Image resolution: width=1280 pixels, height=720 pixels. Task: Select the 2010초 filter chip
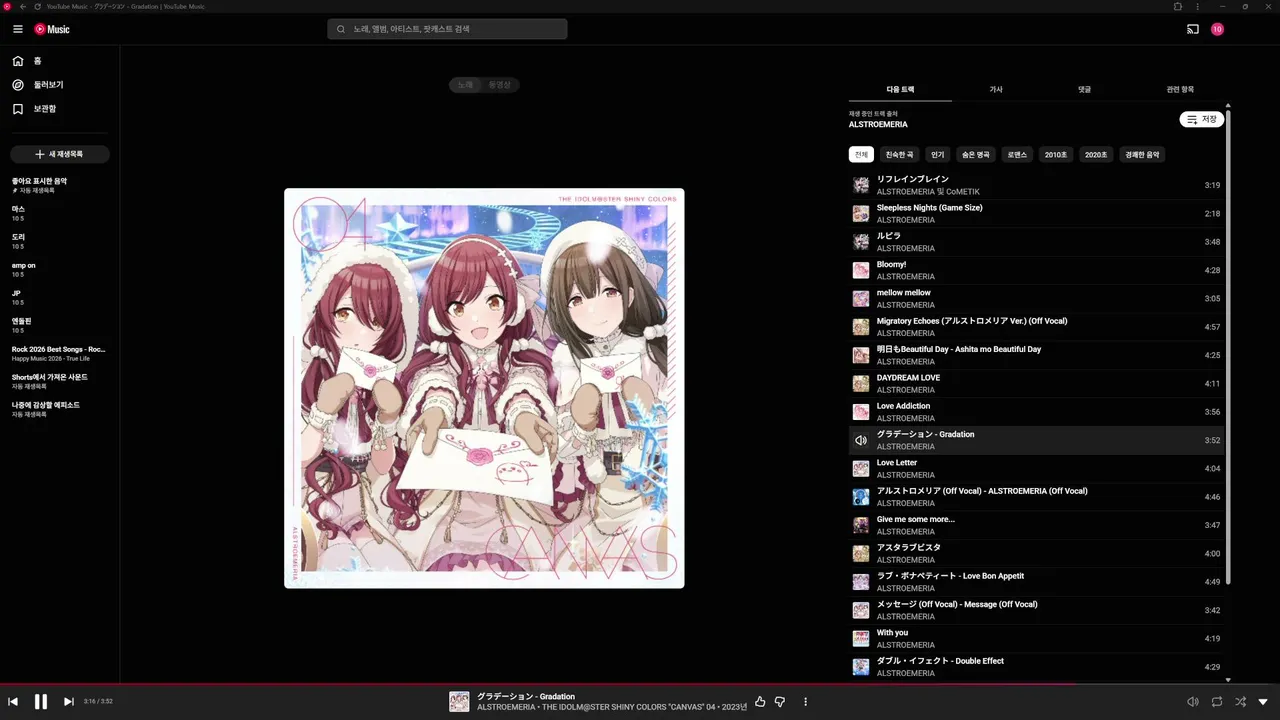click(x=1056, y=154)
